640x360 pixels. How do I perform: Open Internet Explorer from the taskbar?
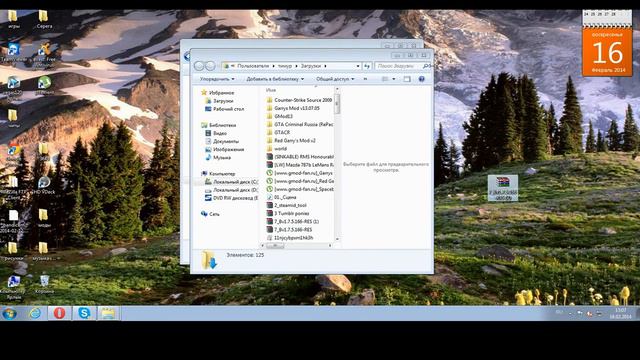[35, 313]
